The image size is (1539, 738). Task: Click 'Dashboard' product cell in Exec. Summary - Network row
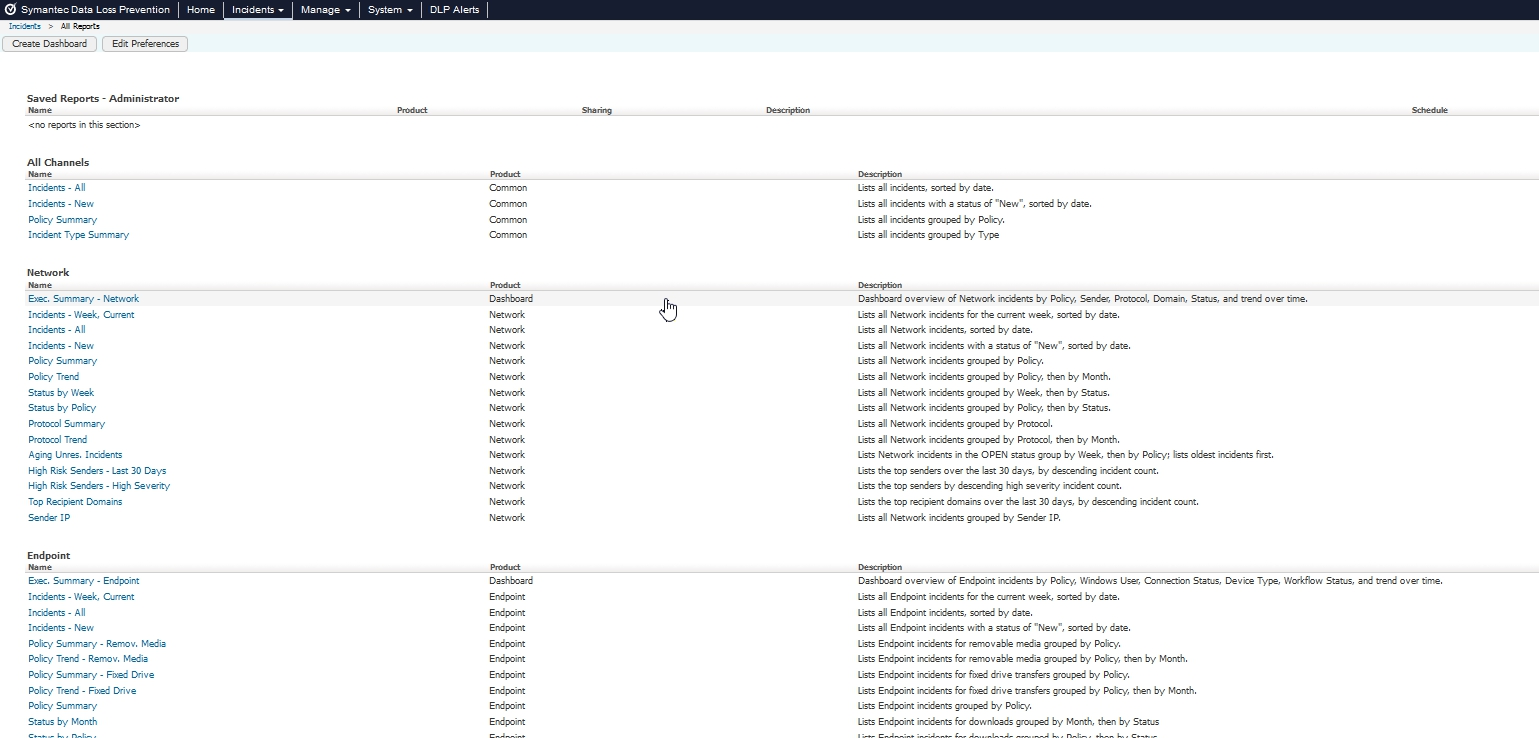coord(511,299)
